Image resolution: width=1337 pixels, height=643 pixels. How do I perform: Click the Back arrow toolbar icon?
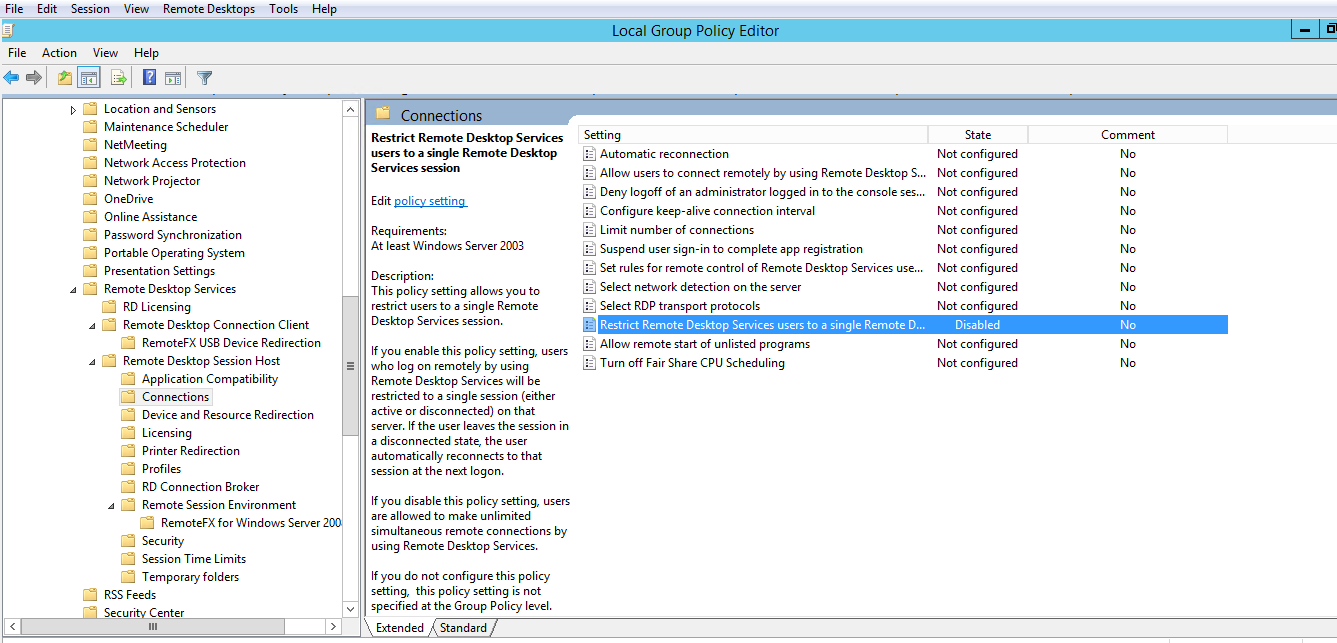tap(12, 78)
